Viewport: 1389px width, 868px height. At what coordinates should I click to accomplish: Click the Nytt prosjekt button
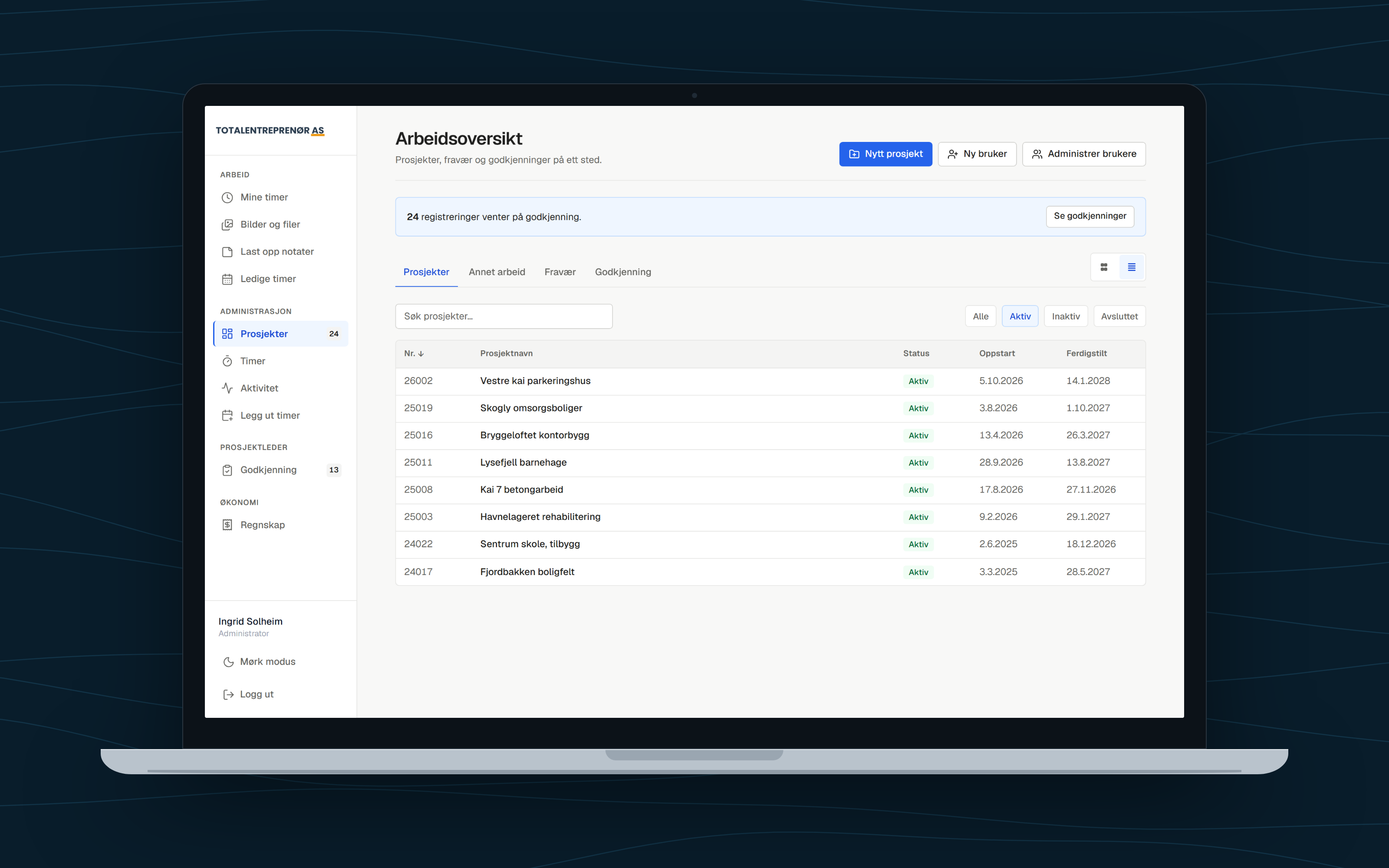pyautogui.click(x=885, y=154)
